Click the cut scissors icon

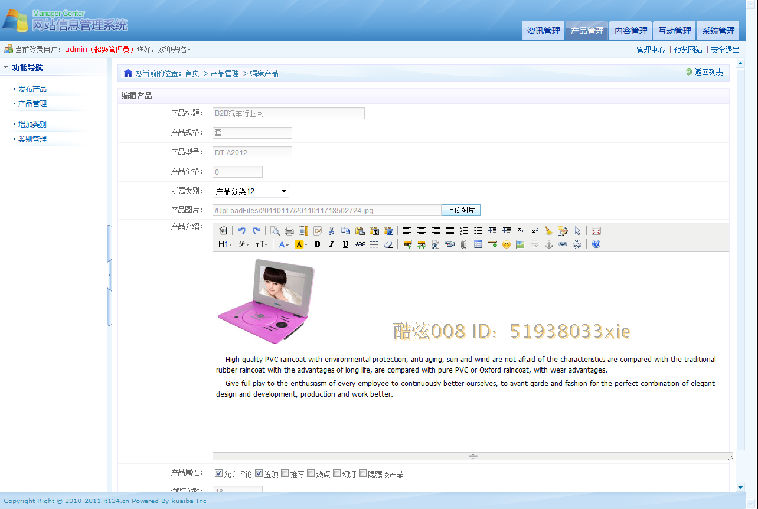tap(331, 231)
